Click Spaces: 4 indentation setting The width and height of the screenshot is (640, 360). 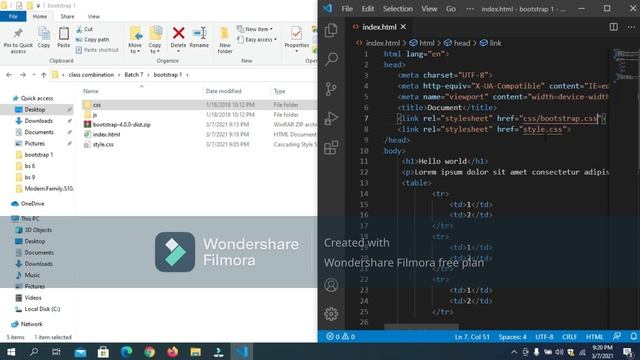coord(512,337)
